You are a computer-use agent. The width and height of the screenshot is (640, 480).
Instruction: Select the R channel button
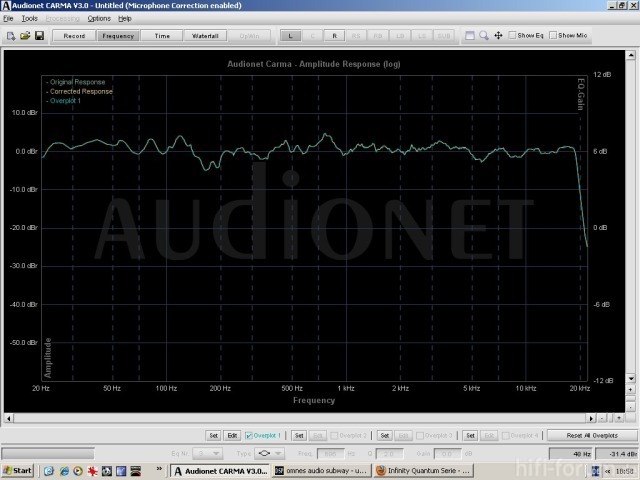point(333,36)
